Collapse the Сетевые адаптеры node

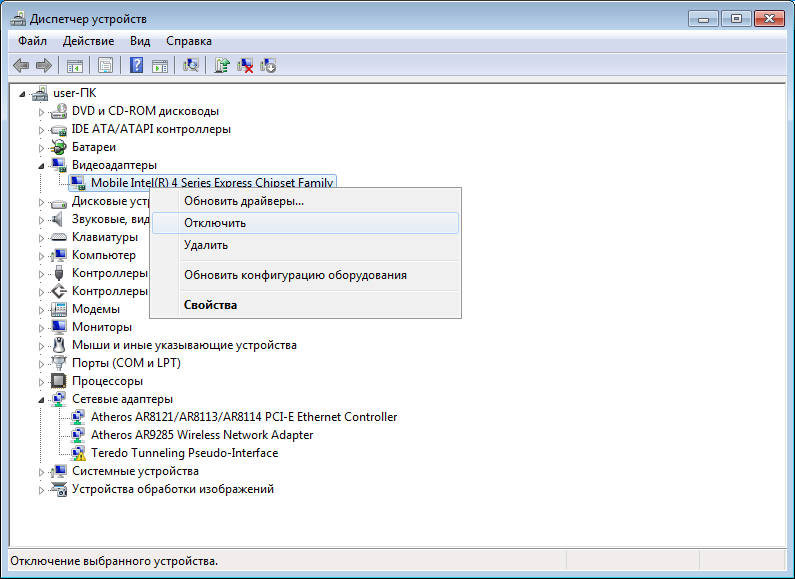tap(41, 400)
